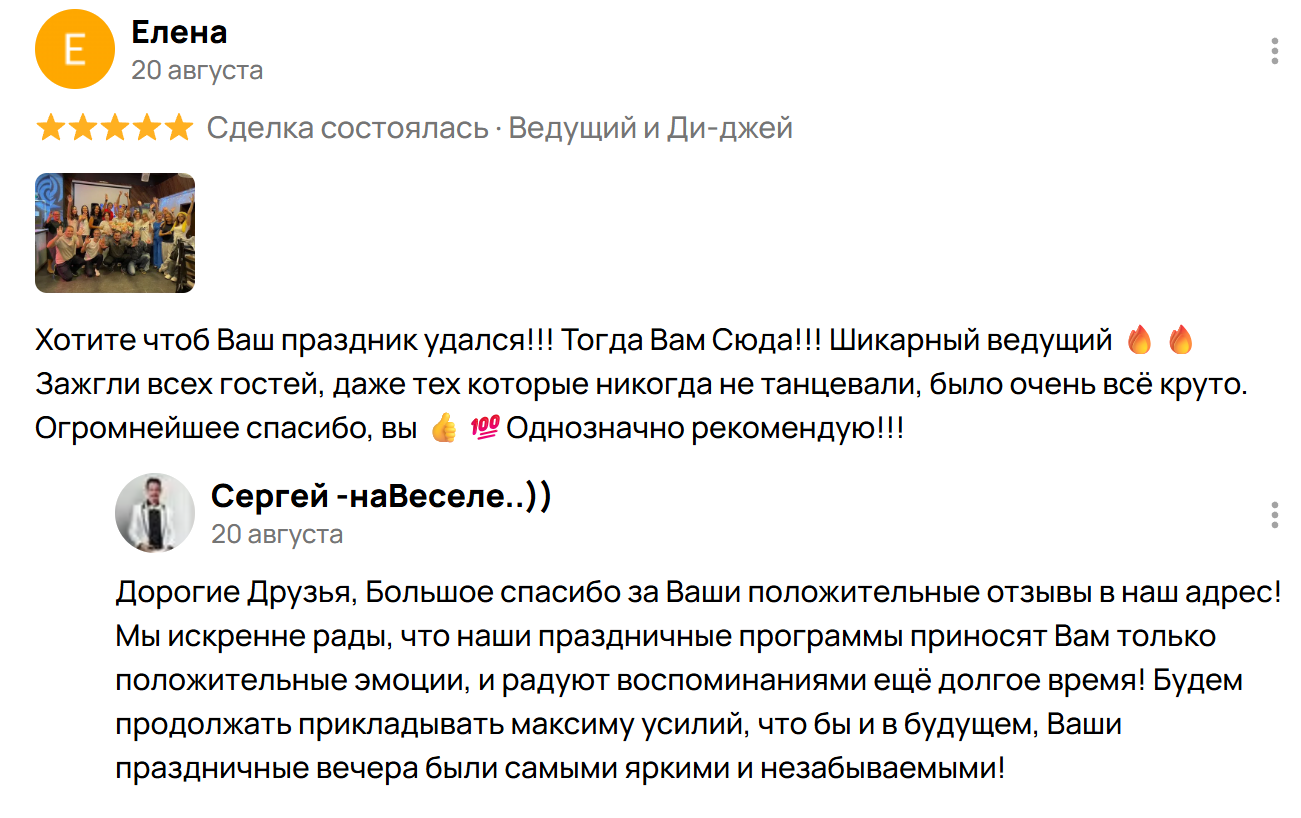The height and width of the screenshot is (818, 1301).
Task: Open the profile name "Сергей -наВеселе..))"
Action: coord(381,496)
